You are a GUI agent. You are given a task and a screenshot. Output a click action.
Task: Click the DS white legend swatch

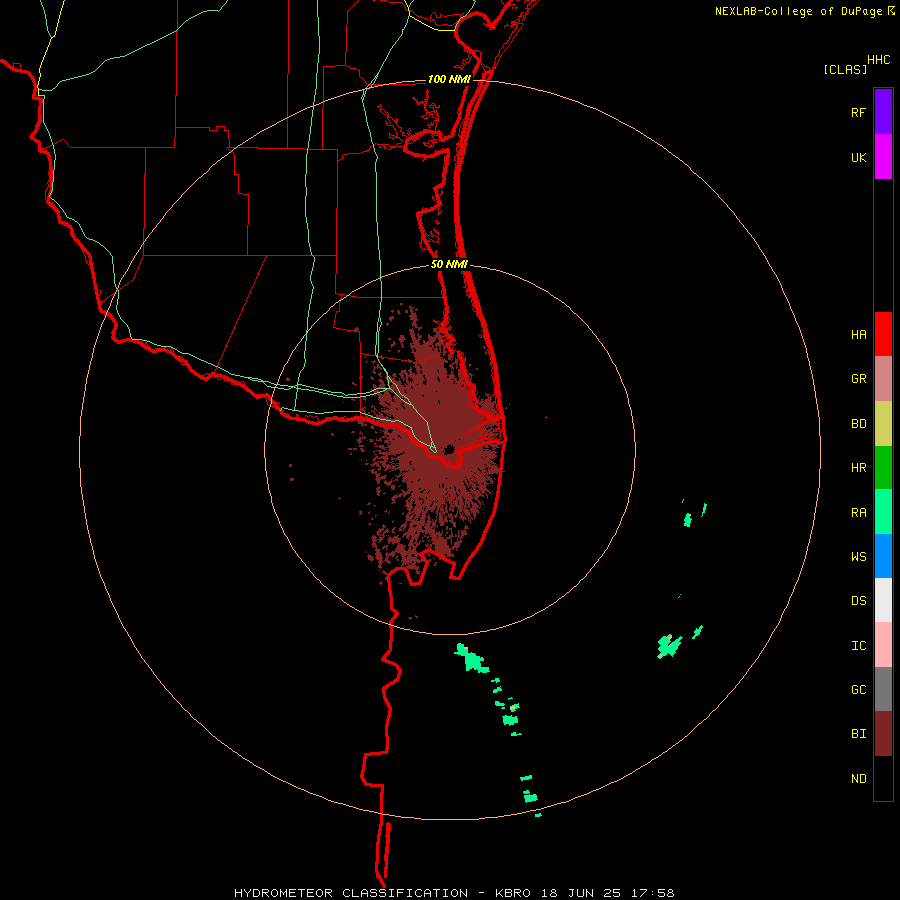click(x=883, y=600)
